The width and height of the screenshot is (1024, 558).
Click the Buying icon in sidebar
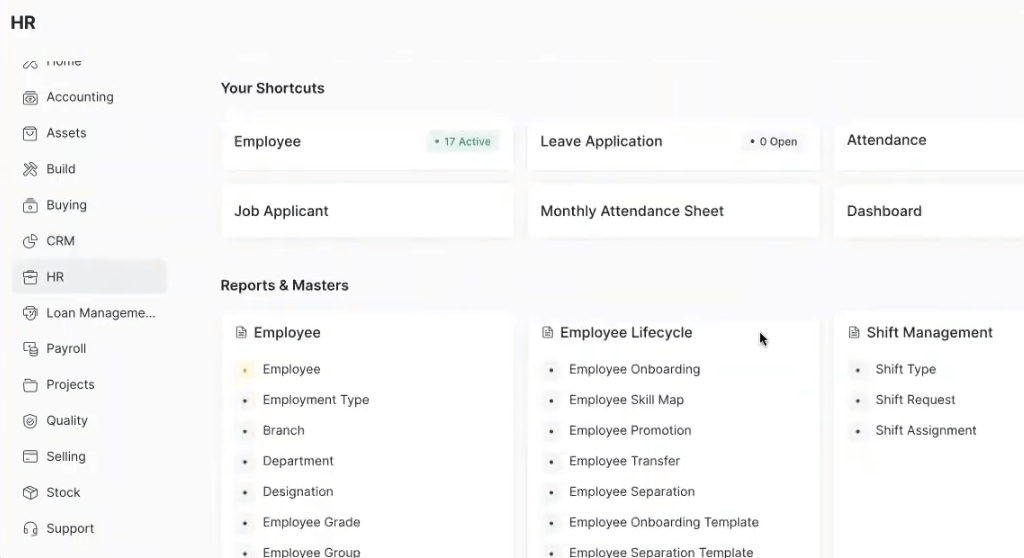coord(30,206)
